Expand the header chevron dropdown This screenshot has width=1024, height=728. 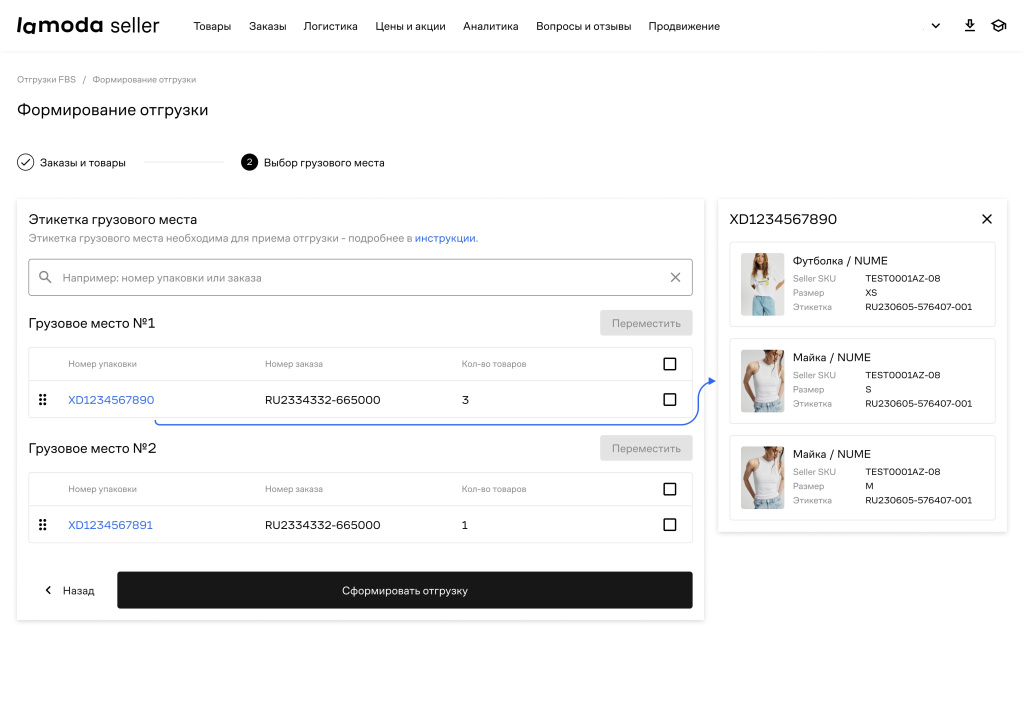[936, 26]
